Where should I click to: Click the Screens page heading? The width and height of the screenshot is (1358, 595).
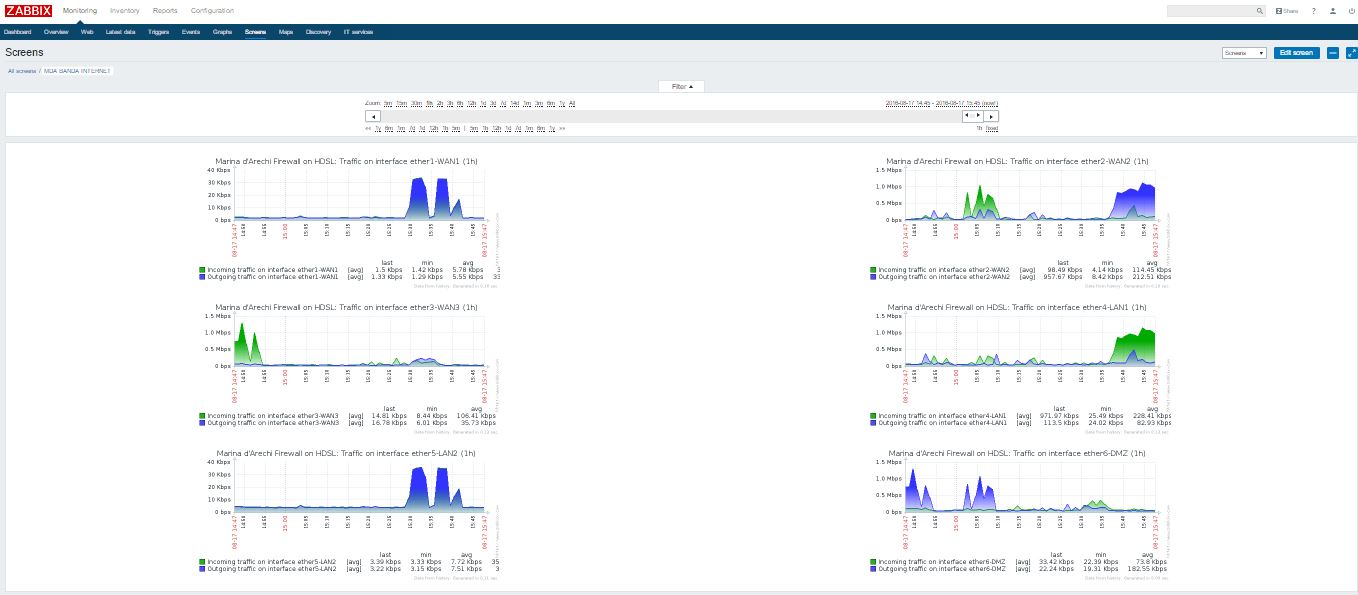point(24,52)
